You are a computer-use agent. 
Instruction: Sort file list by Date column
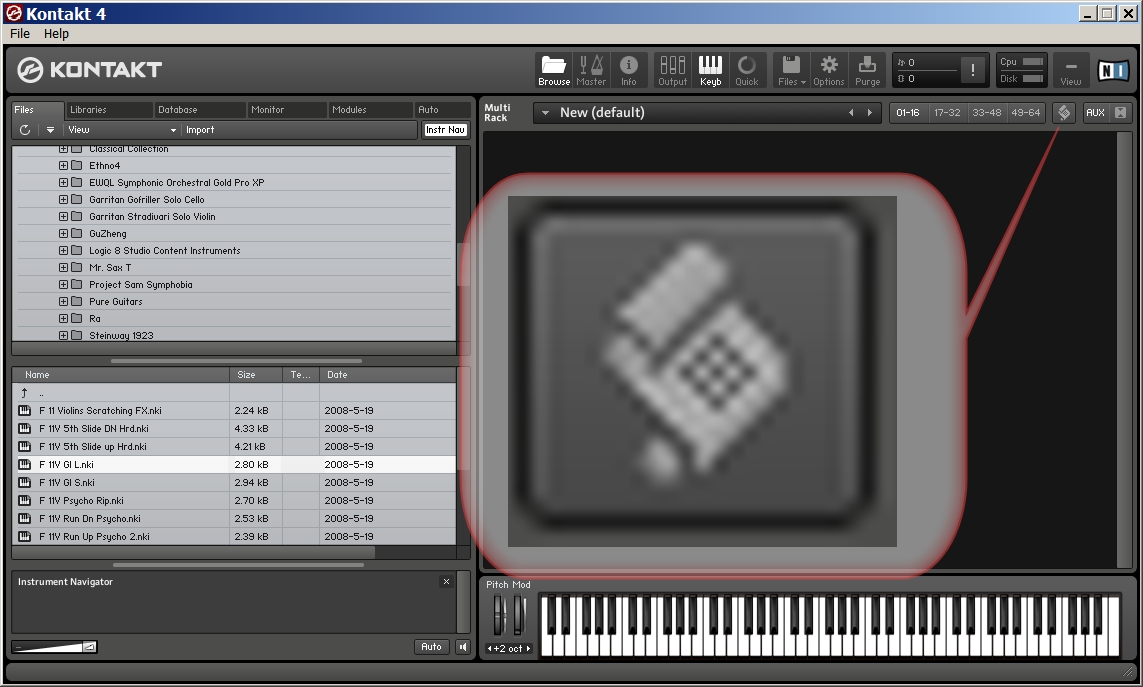click(388, 374)
